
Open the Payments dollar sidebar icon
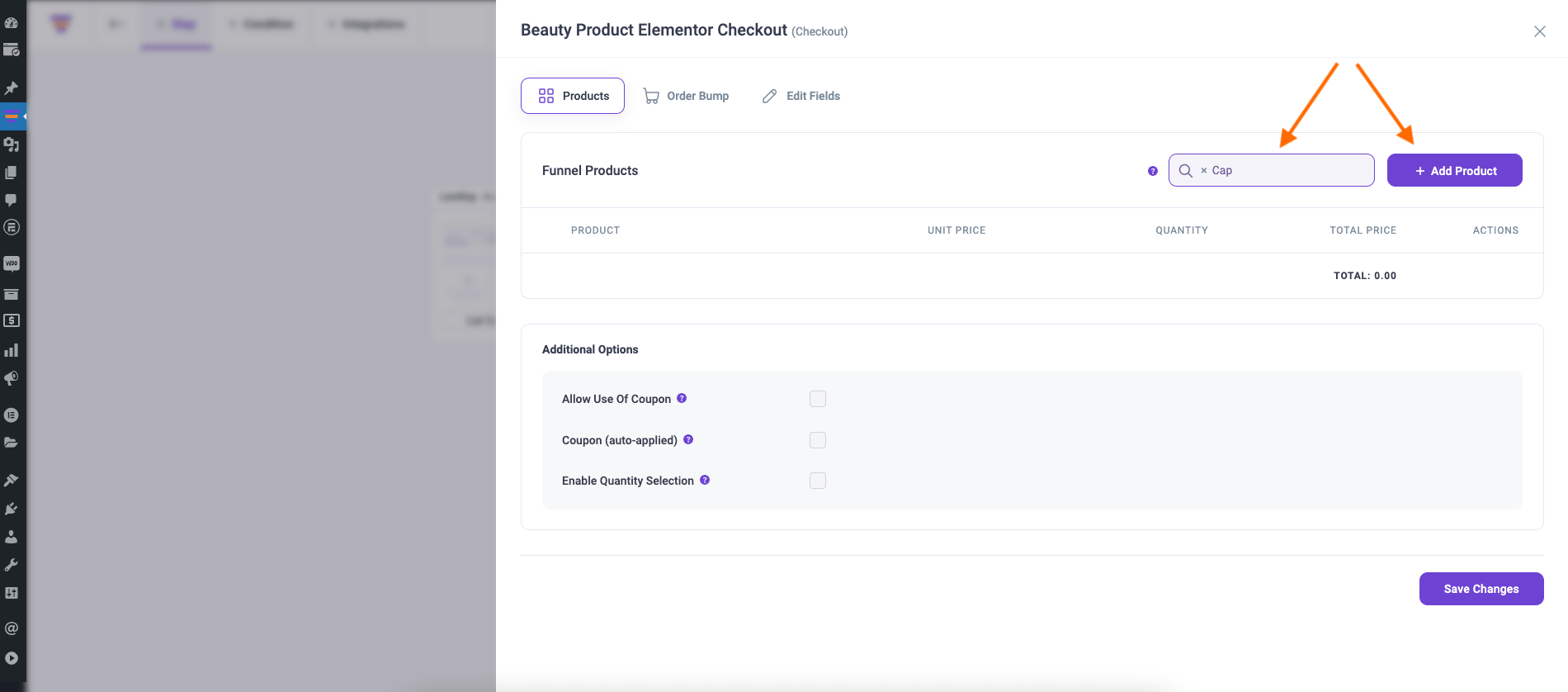coord(12,320)
